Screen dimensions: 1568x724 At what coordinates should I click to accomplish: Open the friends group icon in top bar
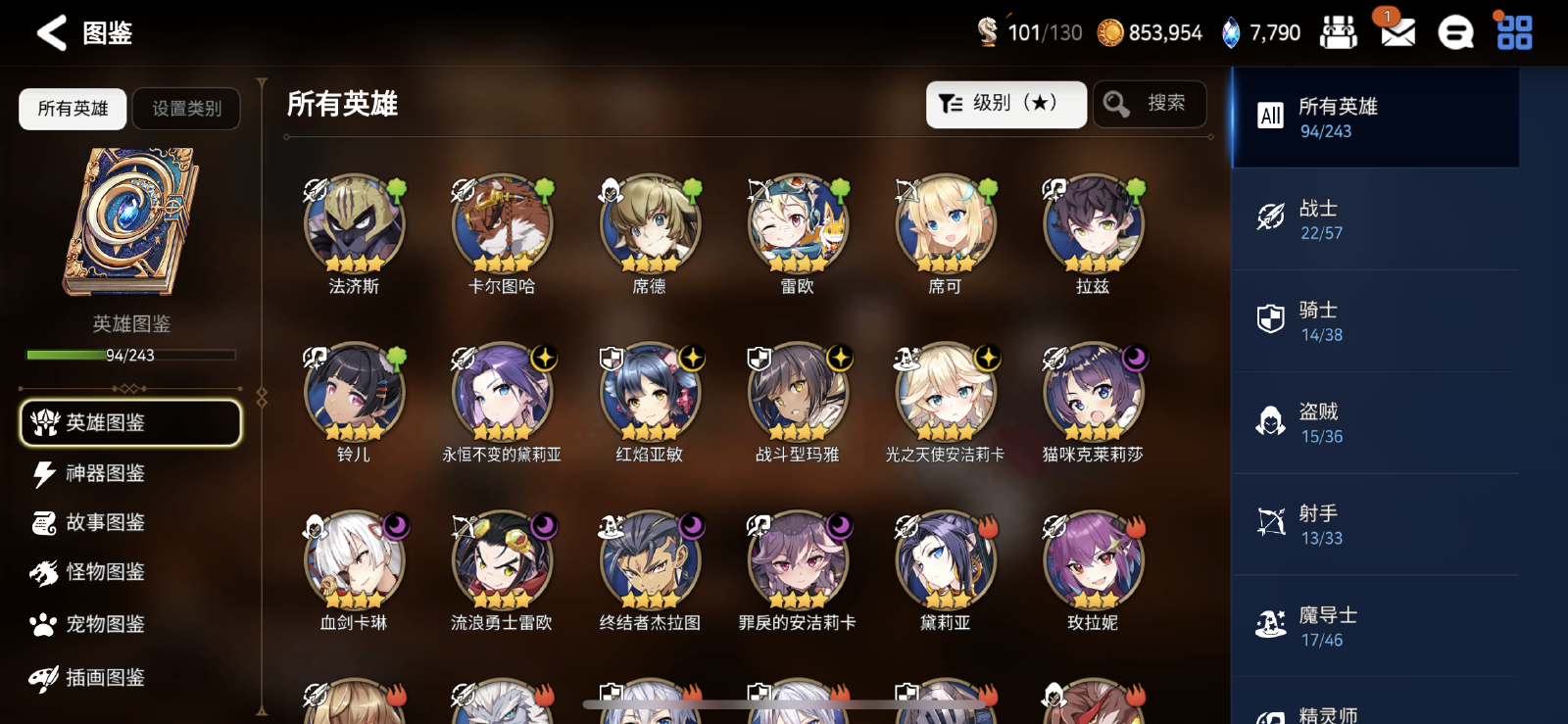pos(1338,32)
